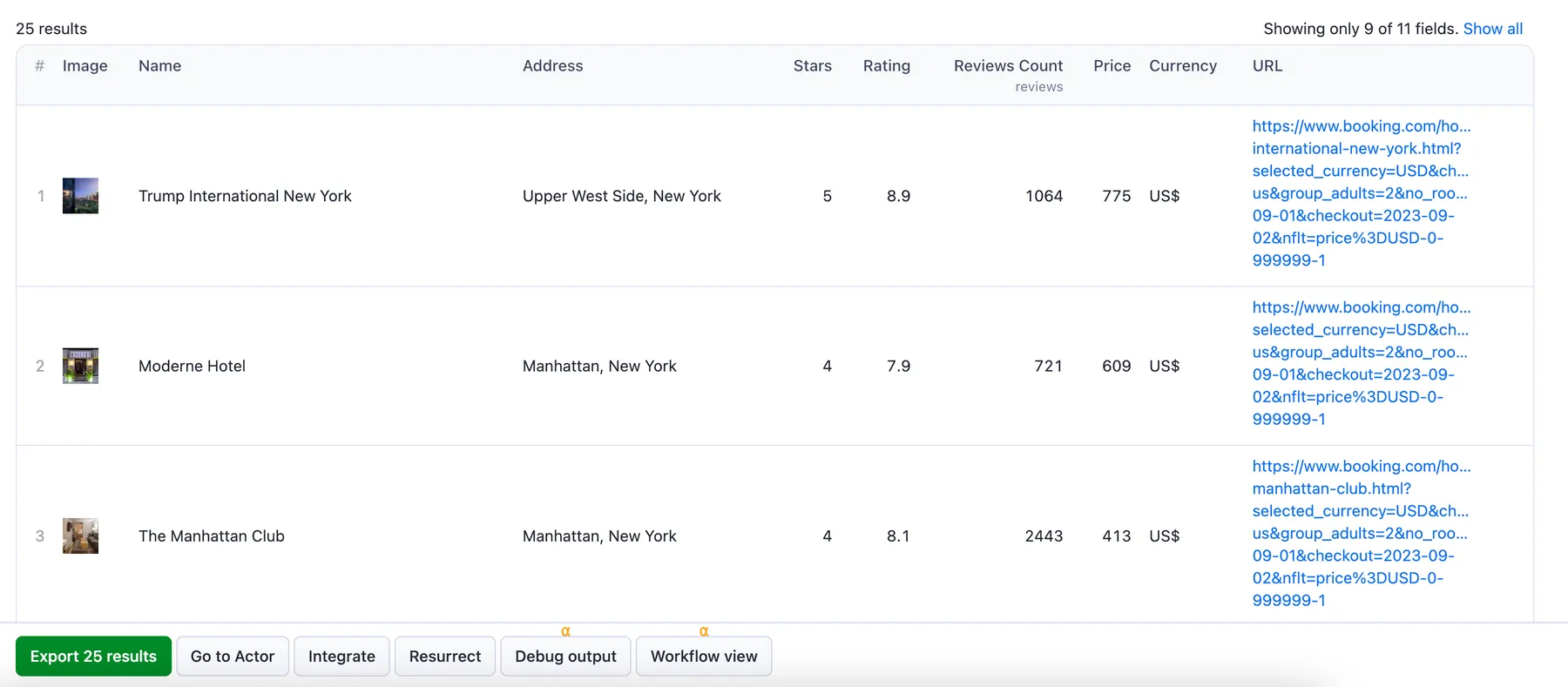Viewport: 1568px width, 687px height.
Task: Select the Price column header
Action: tap(1112, 66)
